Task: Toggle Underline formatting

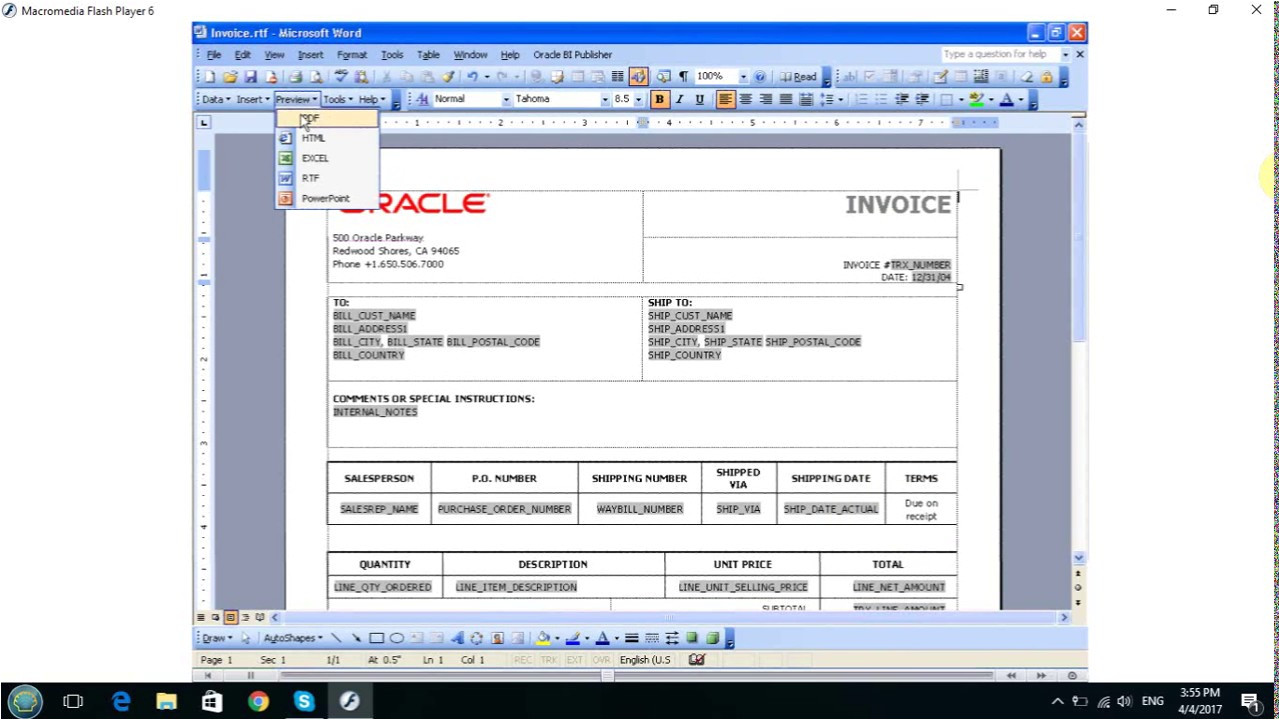Action: pyautogui.click(x=699, y=99)
